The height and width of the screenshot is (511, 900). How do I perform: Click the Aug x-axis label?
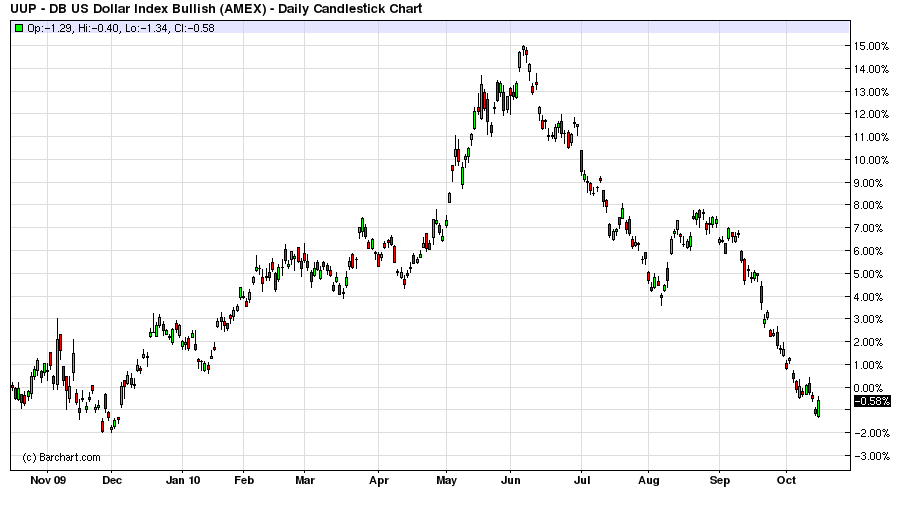649,480
